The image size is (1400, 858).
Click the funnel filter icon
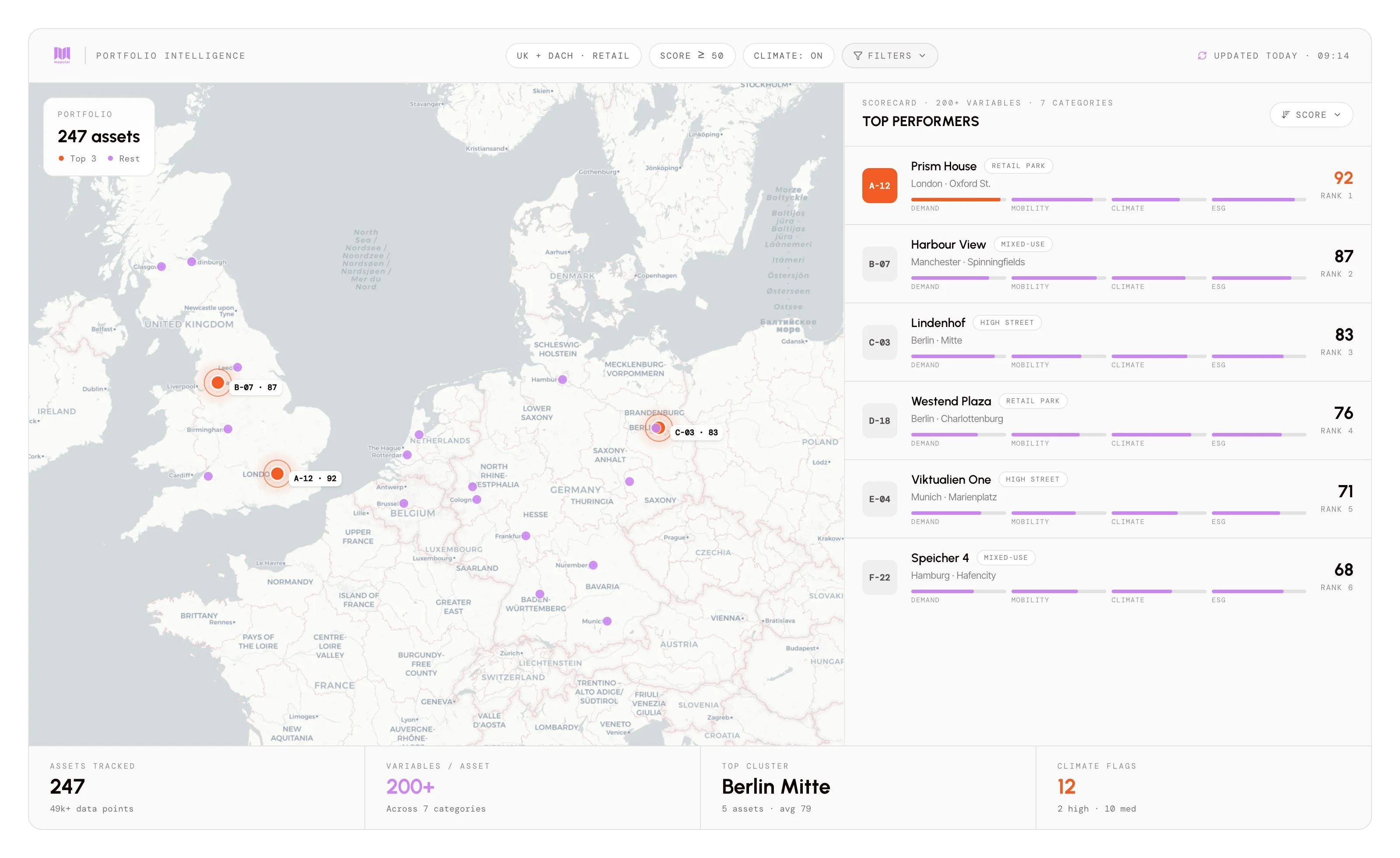pyautogui.click(x=857, y=56)
